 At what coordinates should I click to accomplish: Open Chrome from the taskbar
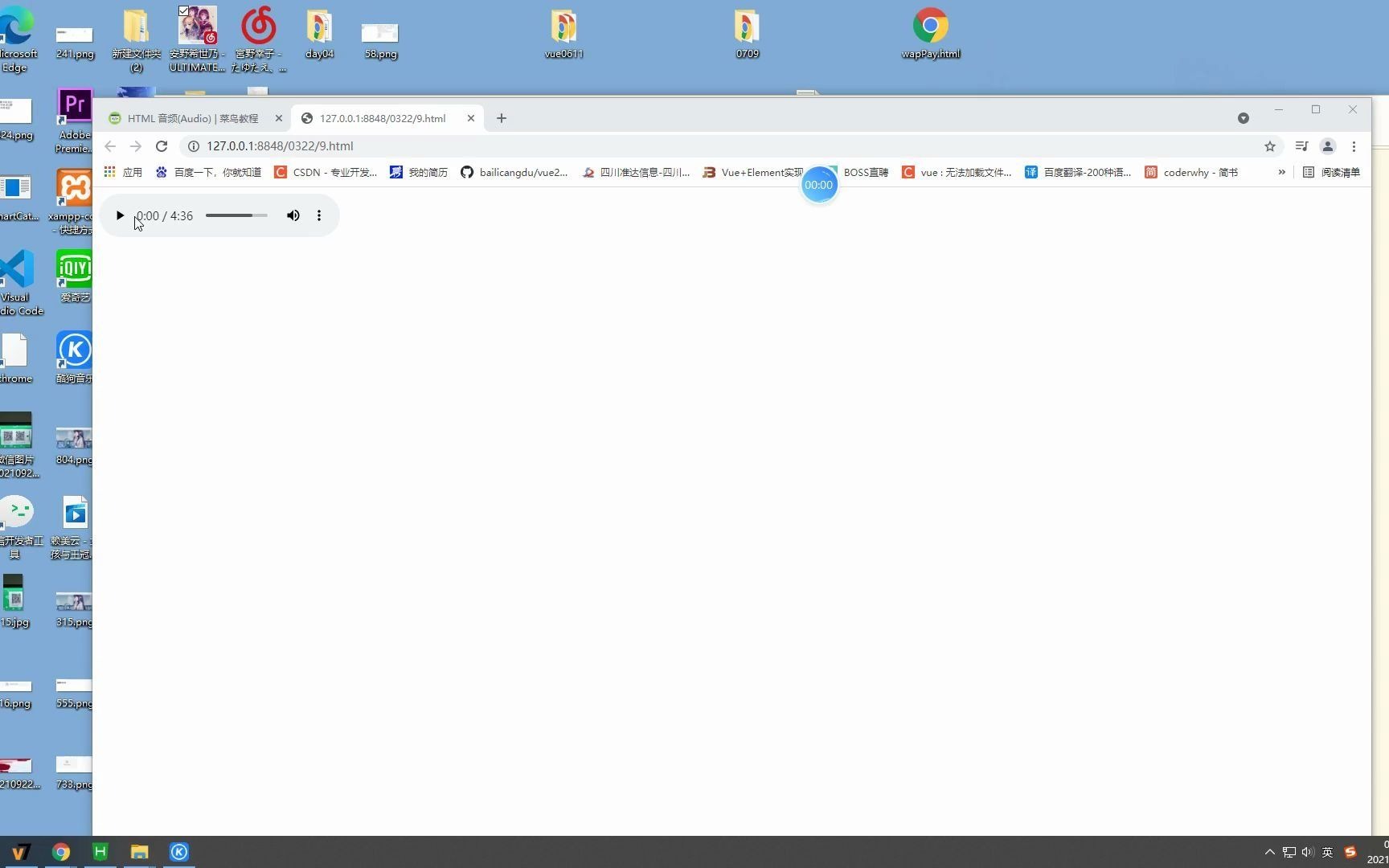[x=61, y=852]
